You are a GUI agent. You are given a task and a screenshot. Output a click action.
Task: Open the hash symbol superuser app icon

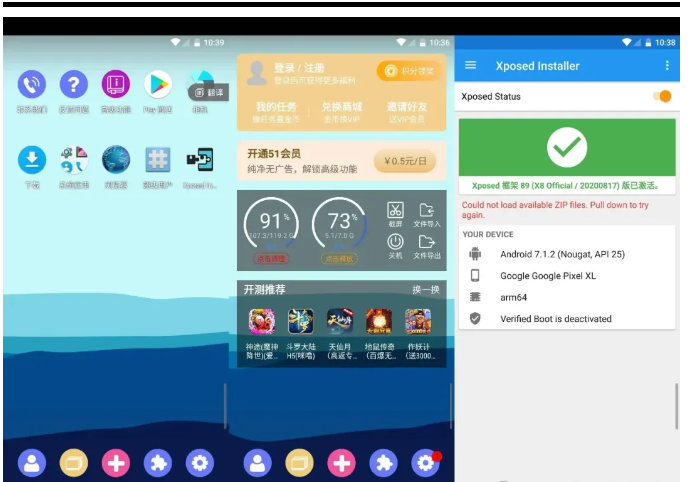158,161
